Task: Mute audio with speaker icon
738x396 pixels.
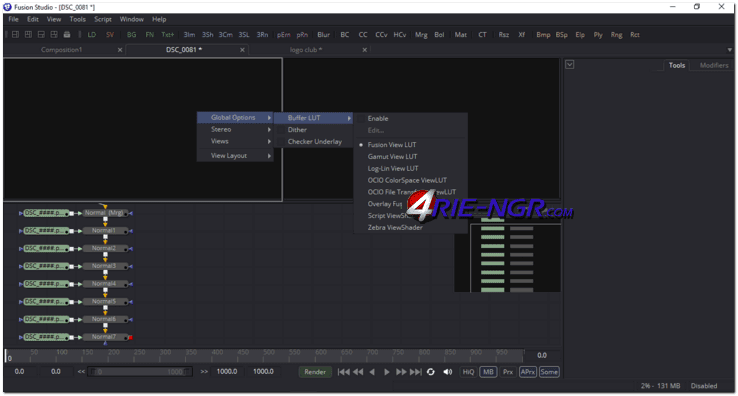Action: [x=448, y=372]
